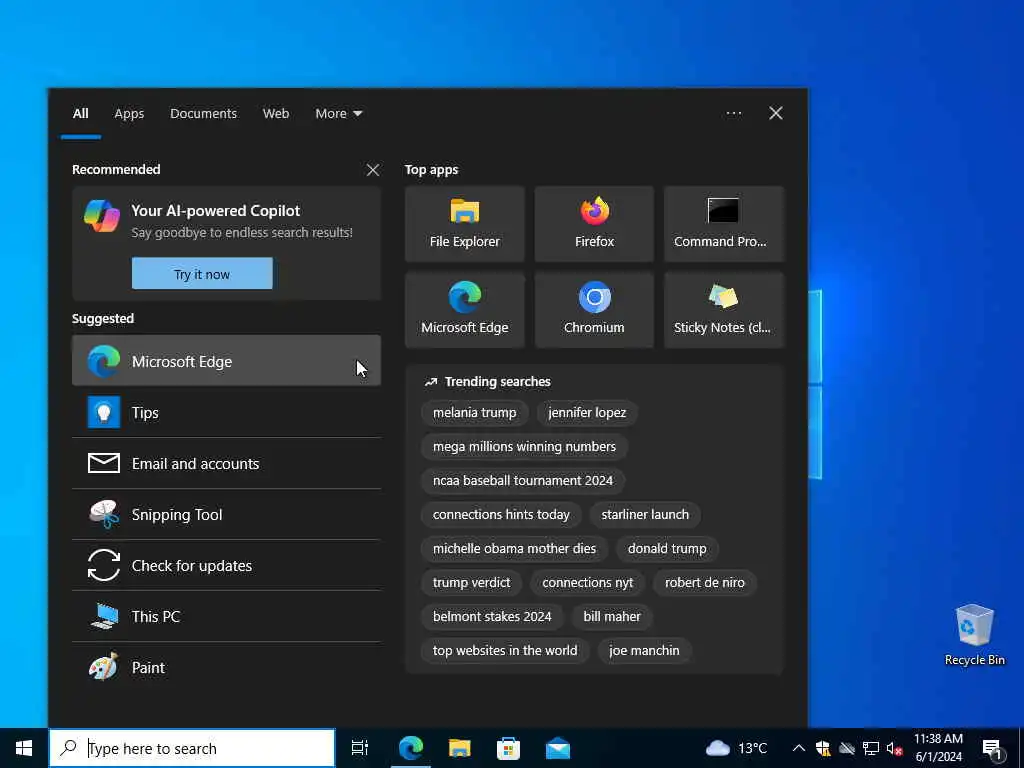
Task: Open the Recycle Bin on desktop
Action: click(974, 635)
